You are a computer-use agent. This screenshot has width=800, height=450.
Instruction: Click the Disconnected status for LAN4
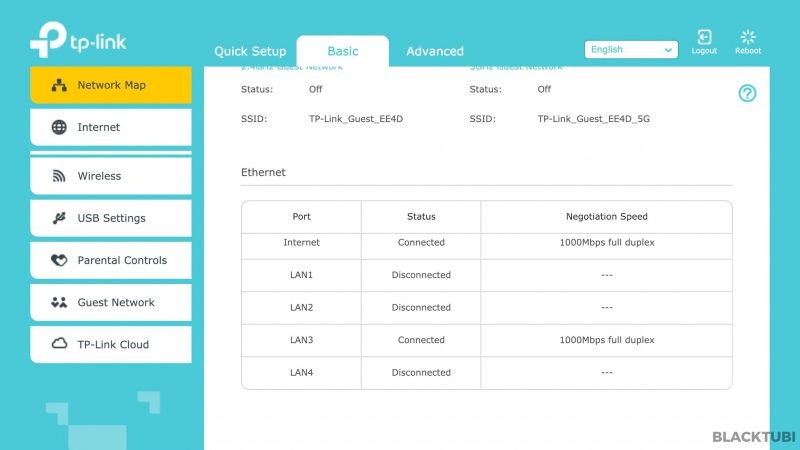(x=421, y=372)
